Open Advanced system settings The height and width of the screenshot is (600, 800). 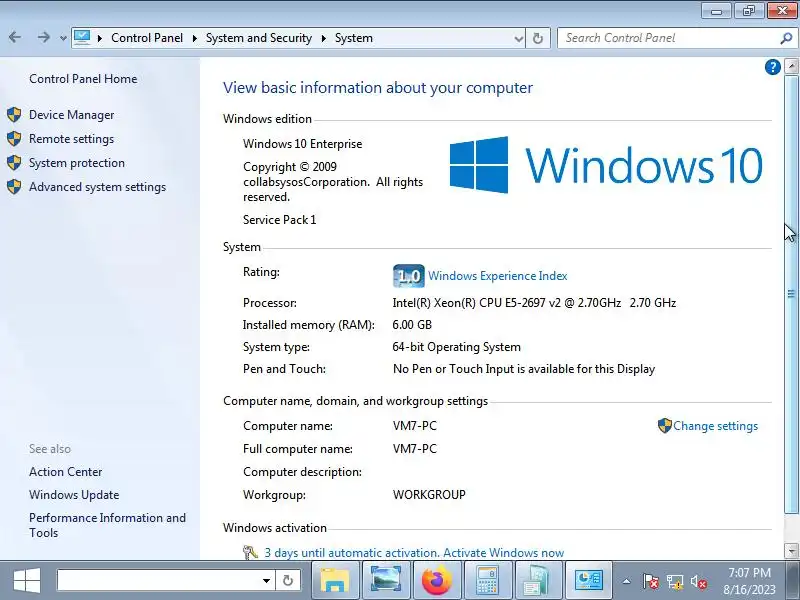97,187
